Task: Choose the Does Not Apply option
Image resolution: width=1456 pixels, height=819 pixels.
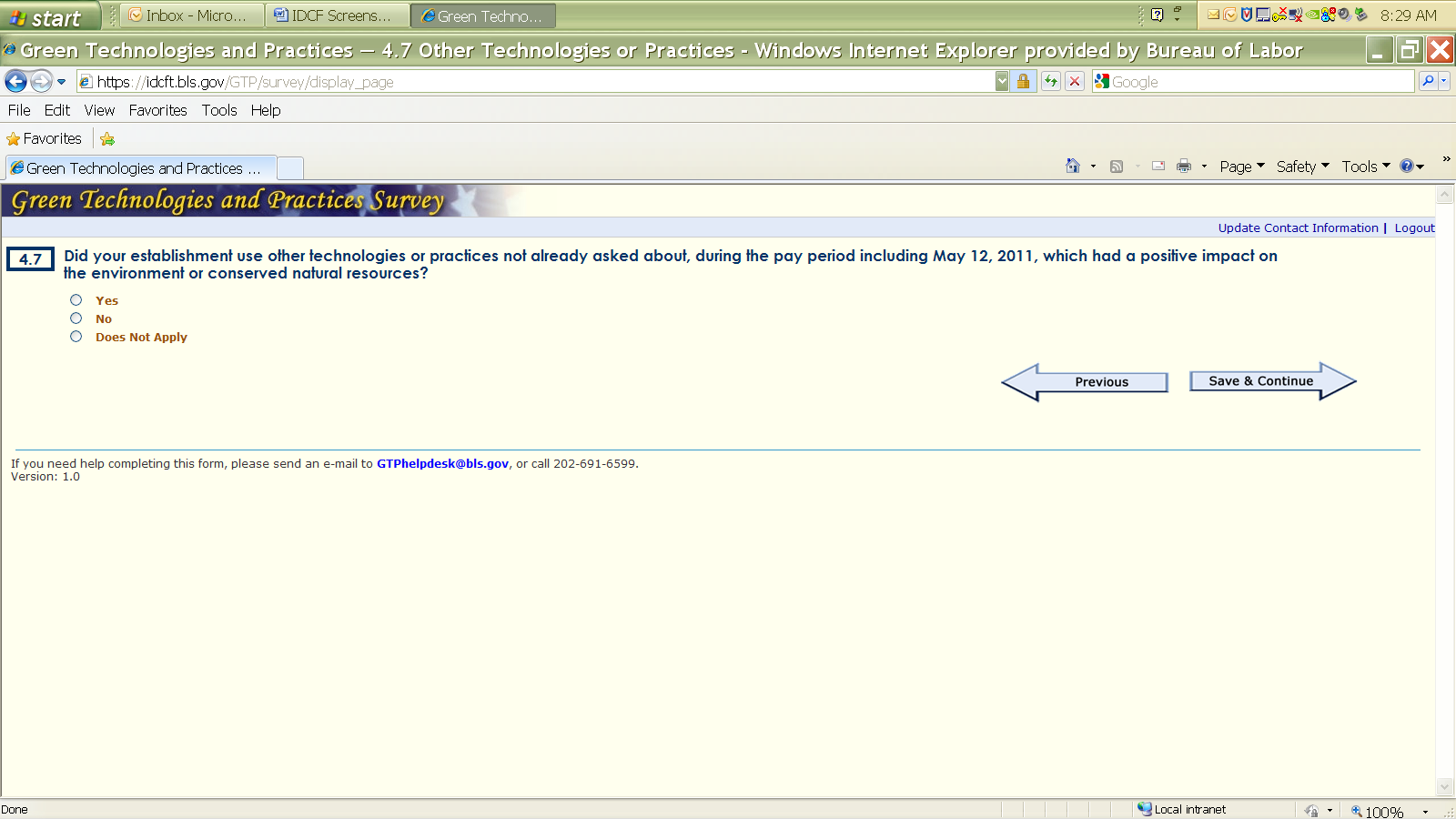Action: (76, 337)
